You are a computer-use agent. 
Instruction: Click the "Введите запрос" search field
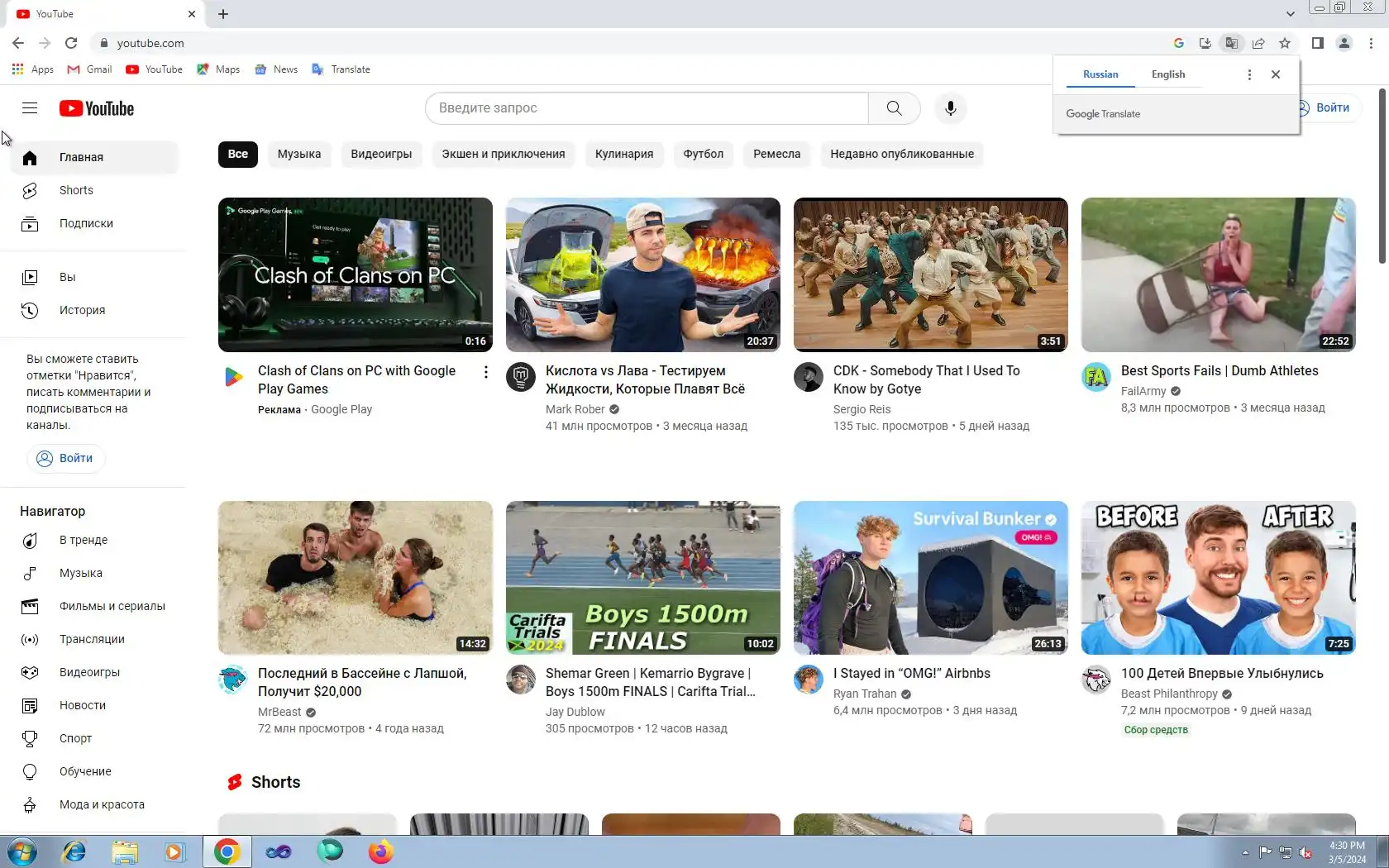[647, 108]
